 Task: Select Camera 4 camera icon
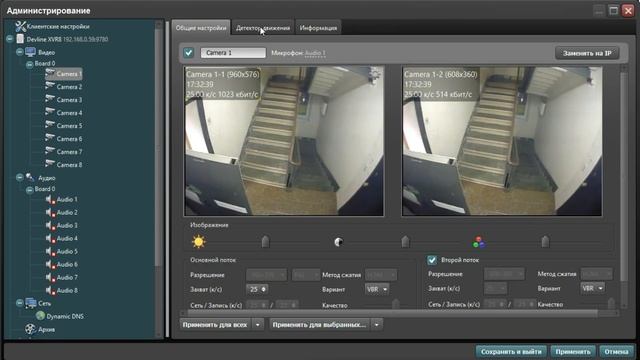50,113
